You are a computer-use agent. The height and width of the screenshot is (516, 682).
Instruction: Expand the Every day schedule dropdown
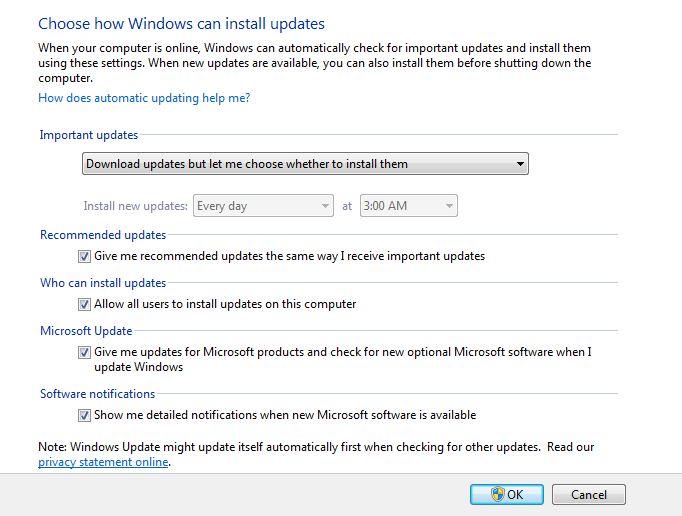coord(263,205)
